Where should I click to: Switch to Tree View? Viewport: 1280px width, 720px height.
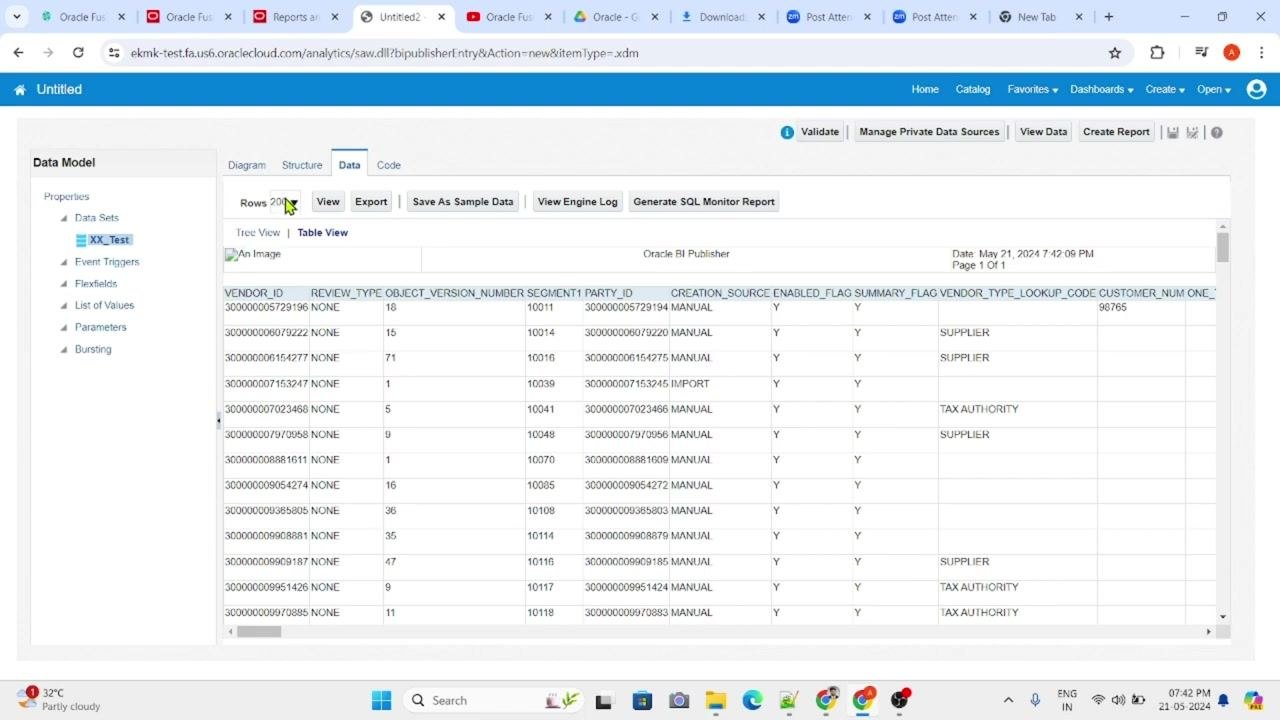click(x=258, y=233)
